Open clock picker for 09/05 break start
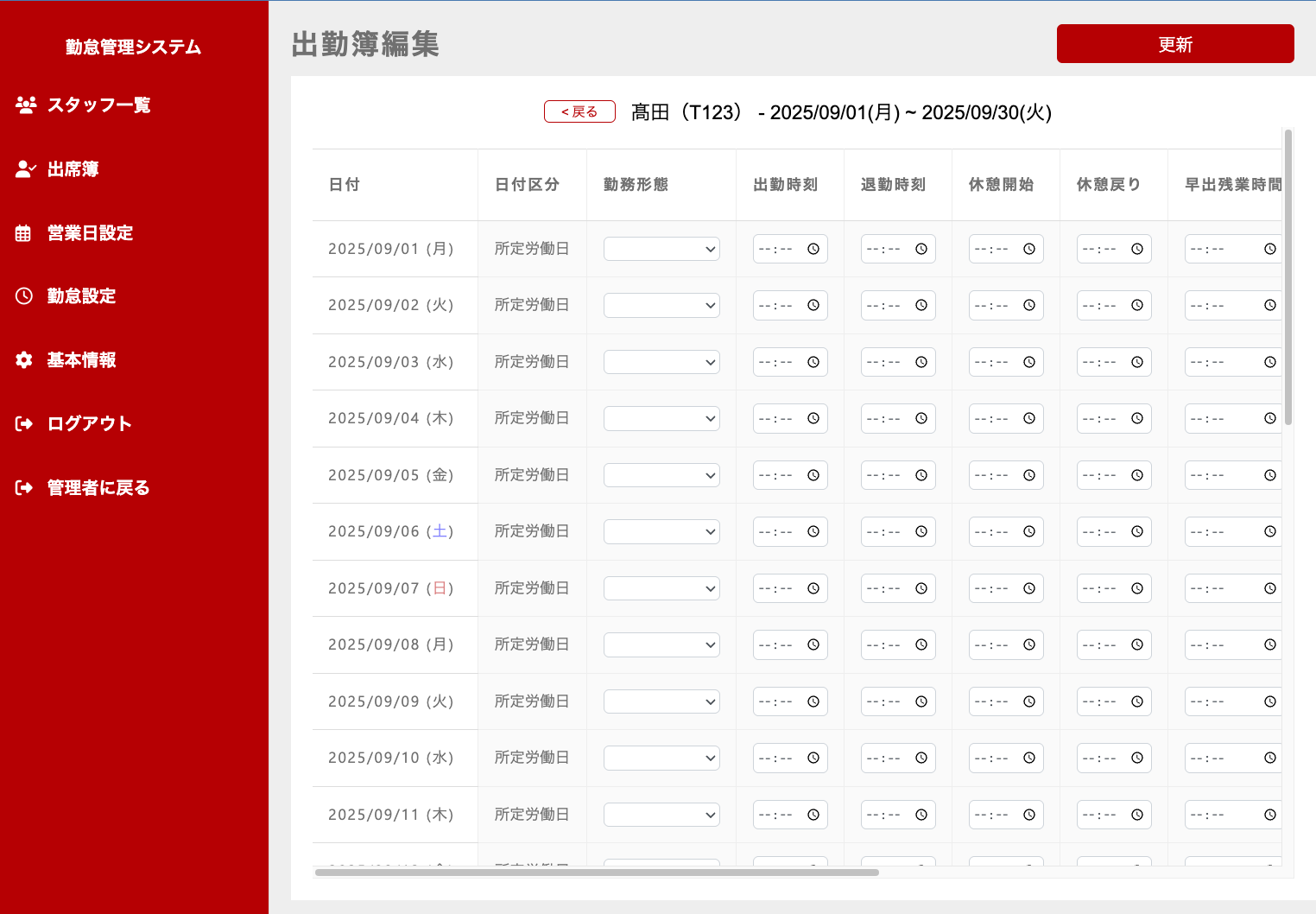The width and height of the screenshot is (1316, 914). point(1028,475)
